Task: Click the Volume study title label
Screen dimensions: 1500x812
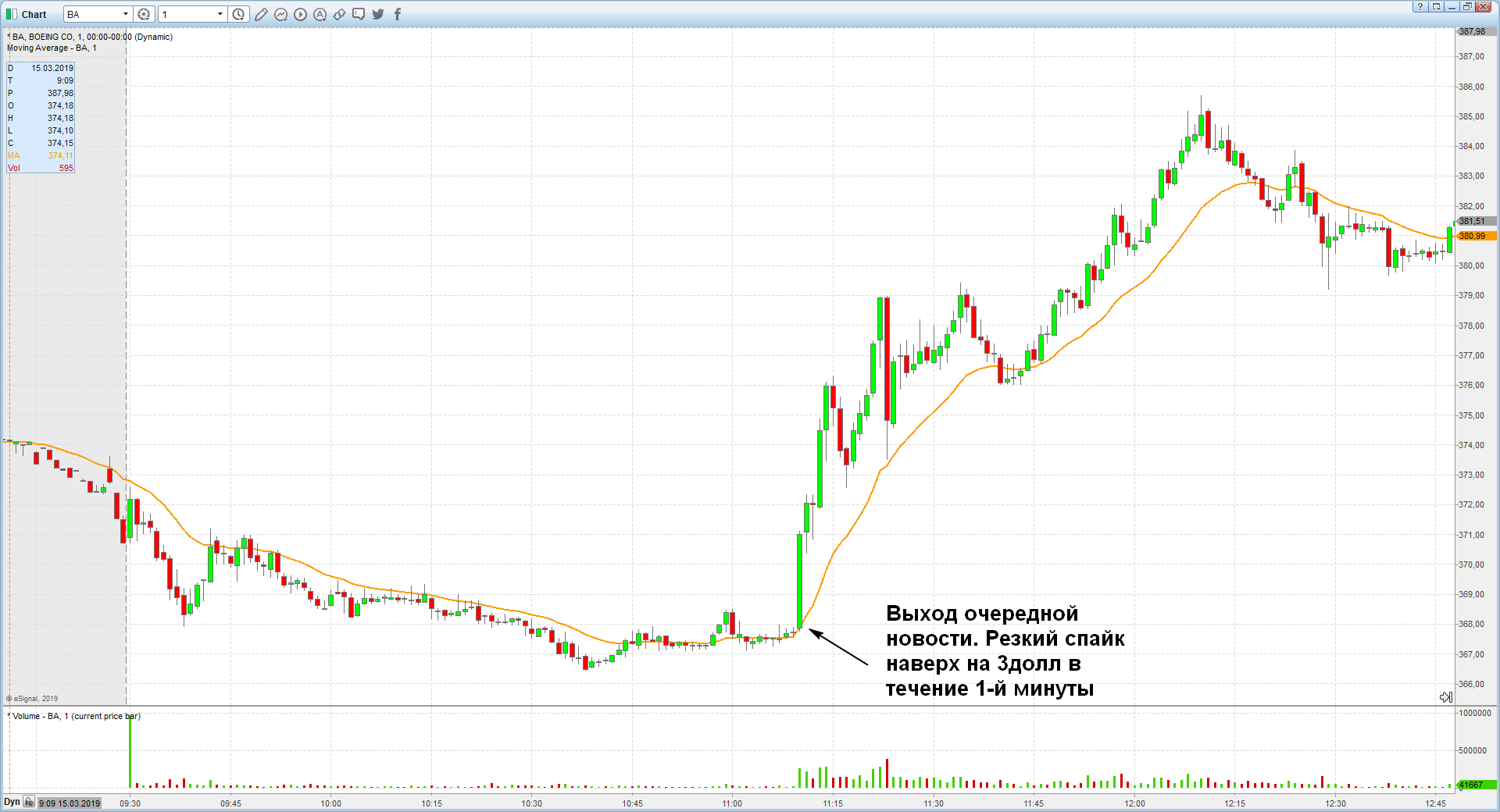Action: (x=74, y=716)
